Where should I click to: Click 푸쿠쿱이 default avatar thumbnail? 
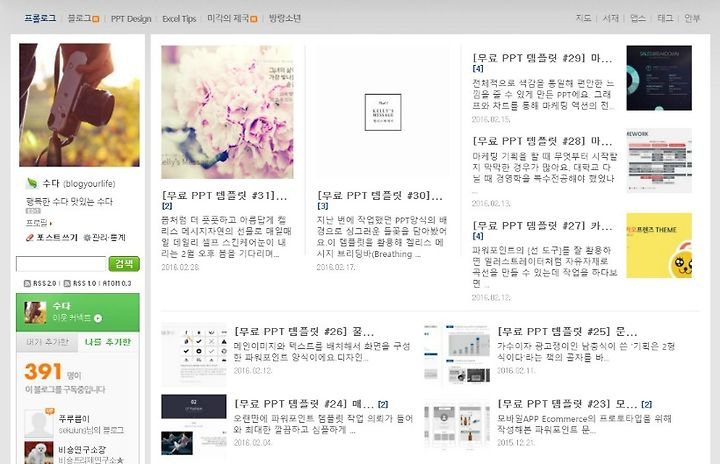click(39, 423)
